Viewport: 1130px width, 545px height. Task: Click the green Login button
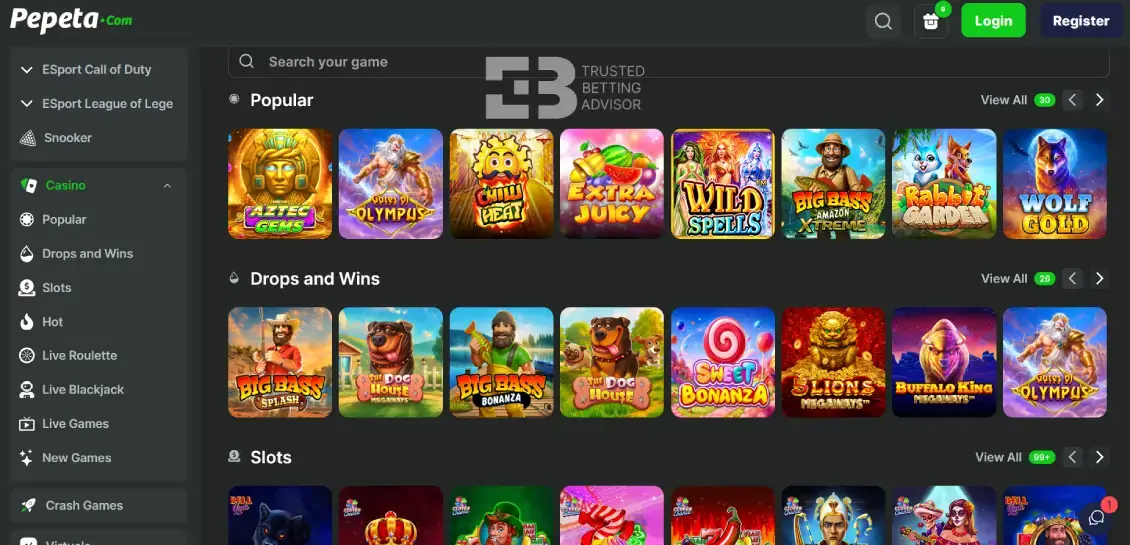pyautogui.click(x=993, y=21)
